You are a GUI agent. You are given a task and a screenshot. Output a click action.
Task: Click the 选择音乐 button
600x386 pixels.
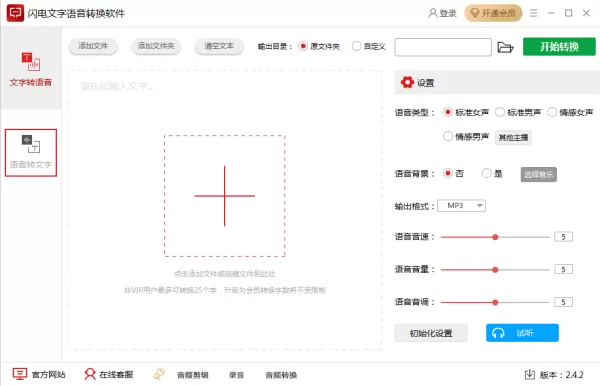(538, 174)
